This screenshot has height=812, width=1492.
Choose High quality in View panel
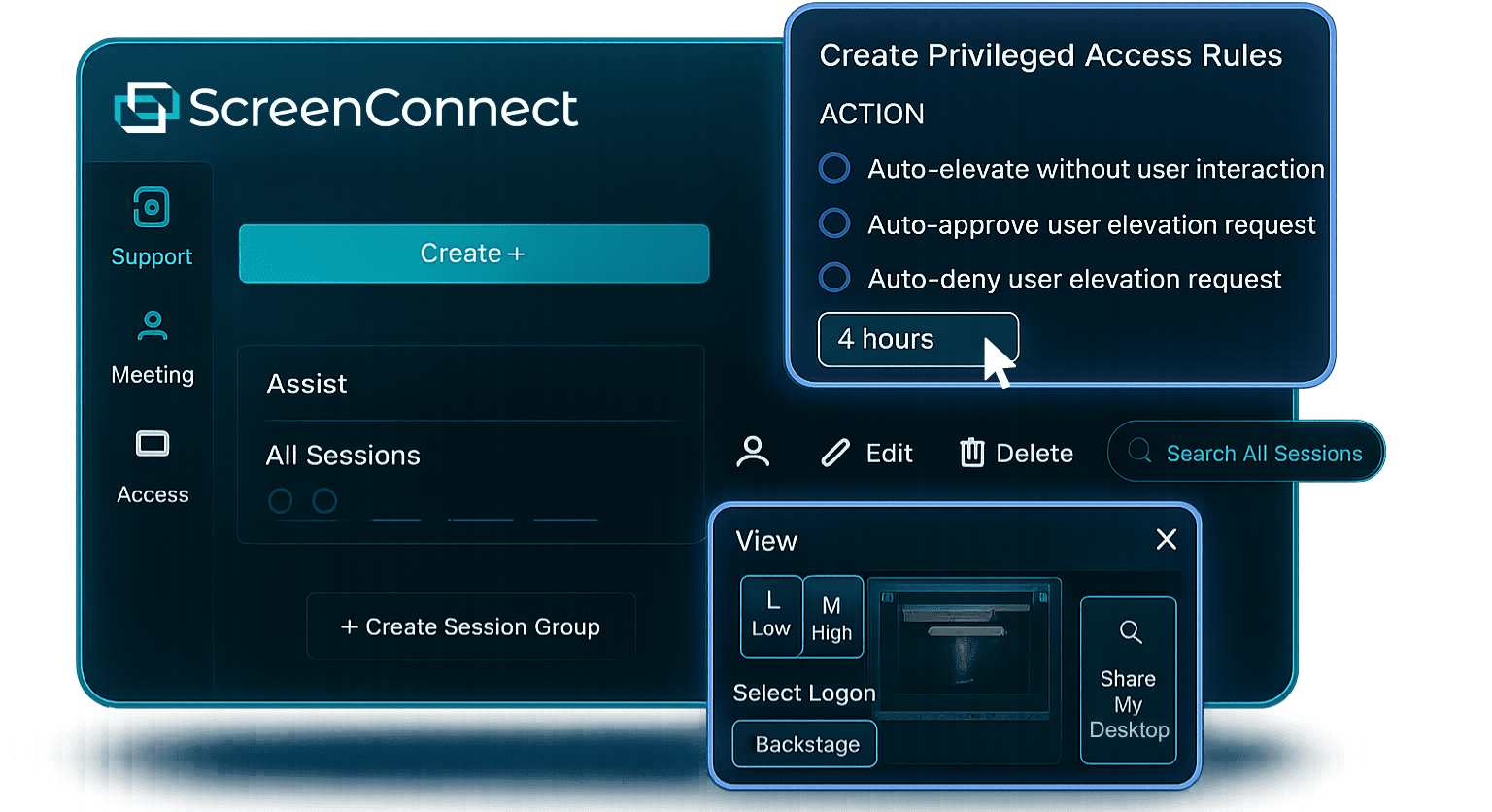pos(832,618)
